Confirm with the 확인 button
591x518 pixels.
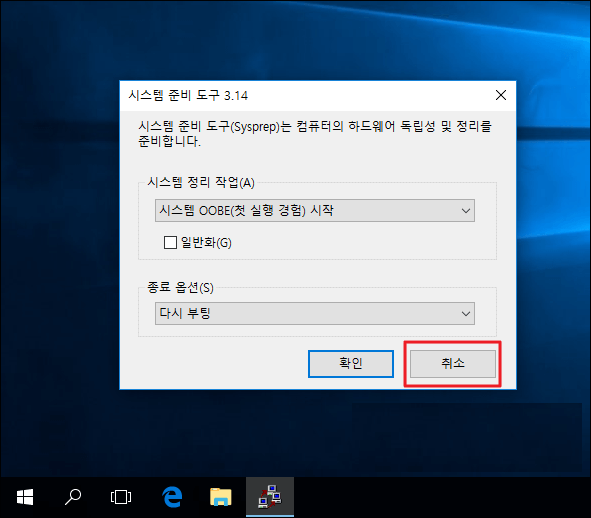[351, 364]
